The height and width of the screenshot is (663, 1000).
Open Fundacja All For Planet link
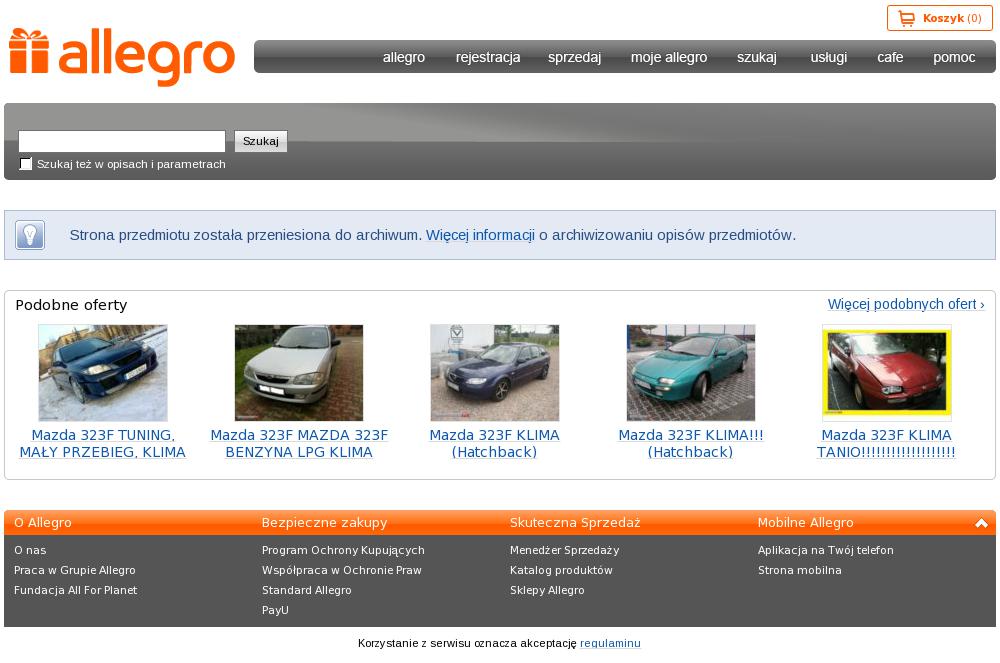click(x=75, y=590)
